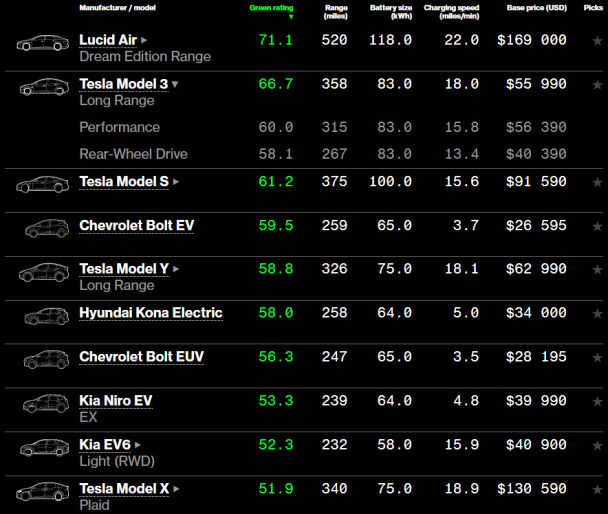
Task: Collapse the Tesla Model 3 variants list
Action: 175,85
